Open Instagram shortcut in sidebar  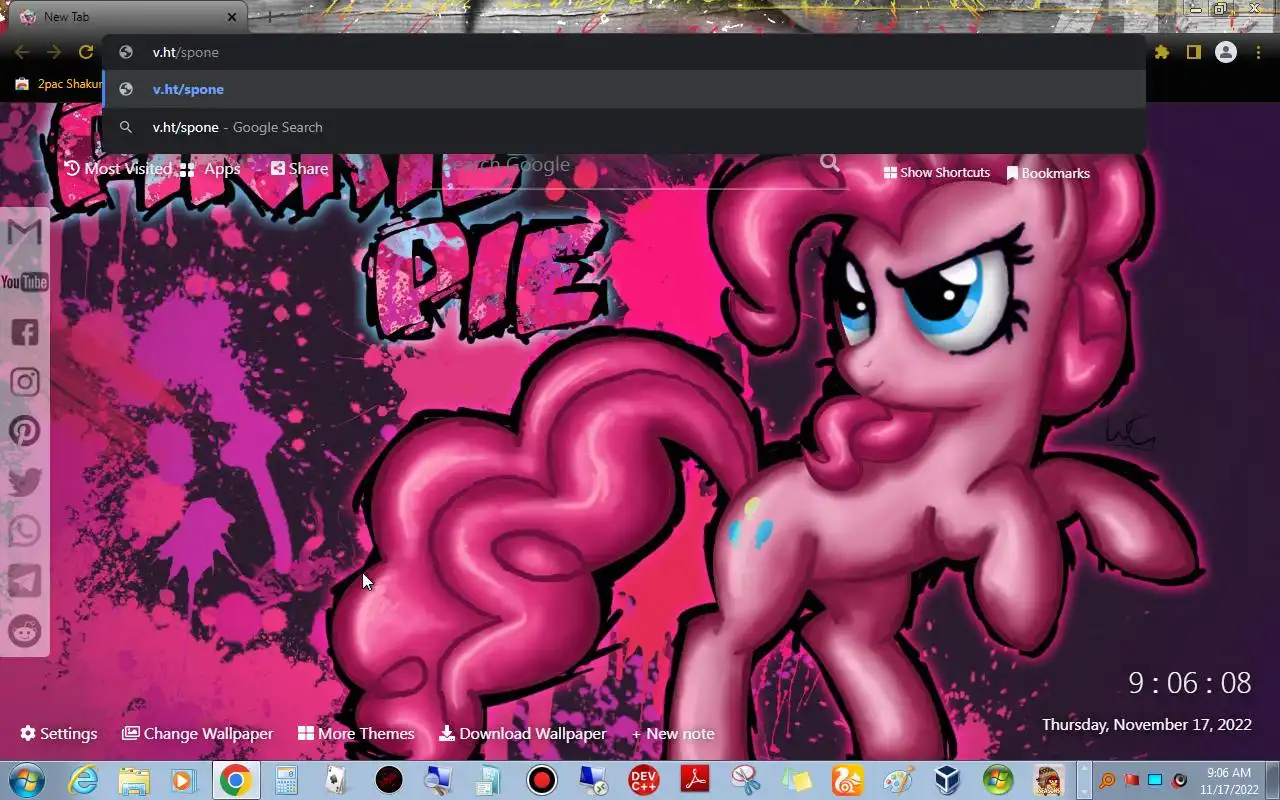(24, 382)
